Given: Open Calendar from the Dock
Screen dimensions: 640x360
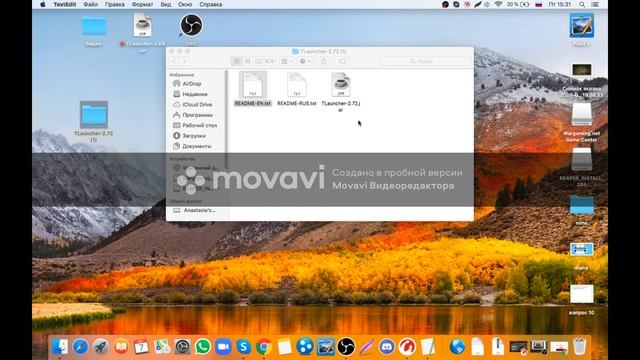Looking at the screenshot, I should coord(142,347).
